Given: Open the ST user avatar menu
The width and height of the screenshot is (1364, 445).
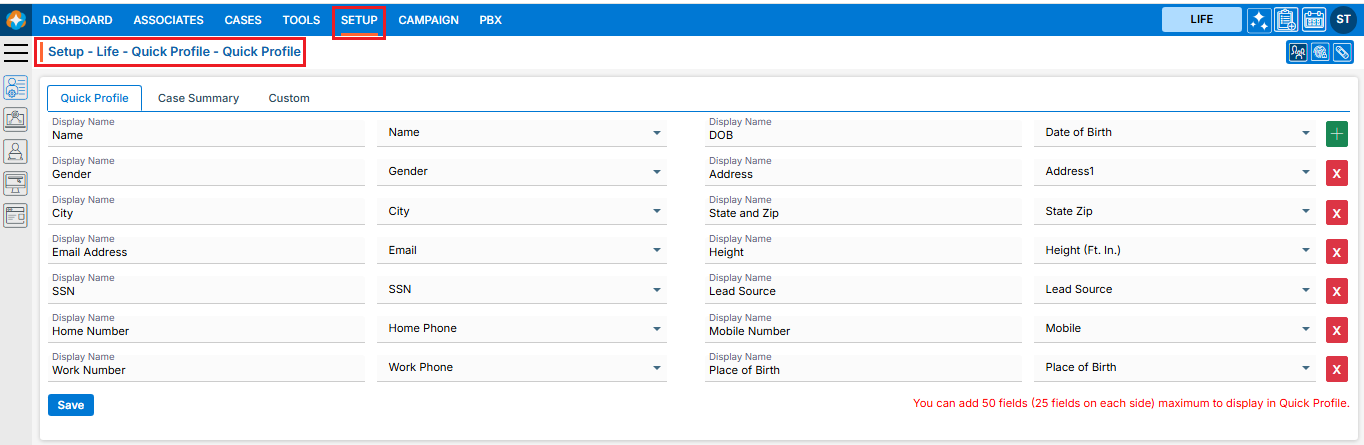Looking at the screenshot, I should (x=1343, y=20).
